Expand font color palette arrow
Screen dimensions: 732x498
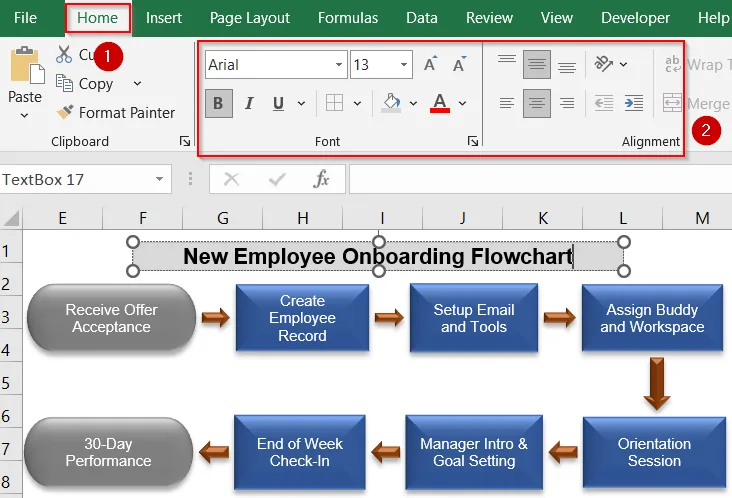(462, 103)
